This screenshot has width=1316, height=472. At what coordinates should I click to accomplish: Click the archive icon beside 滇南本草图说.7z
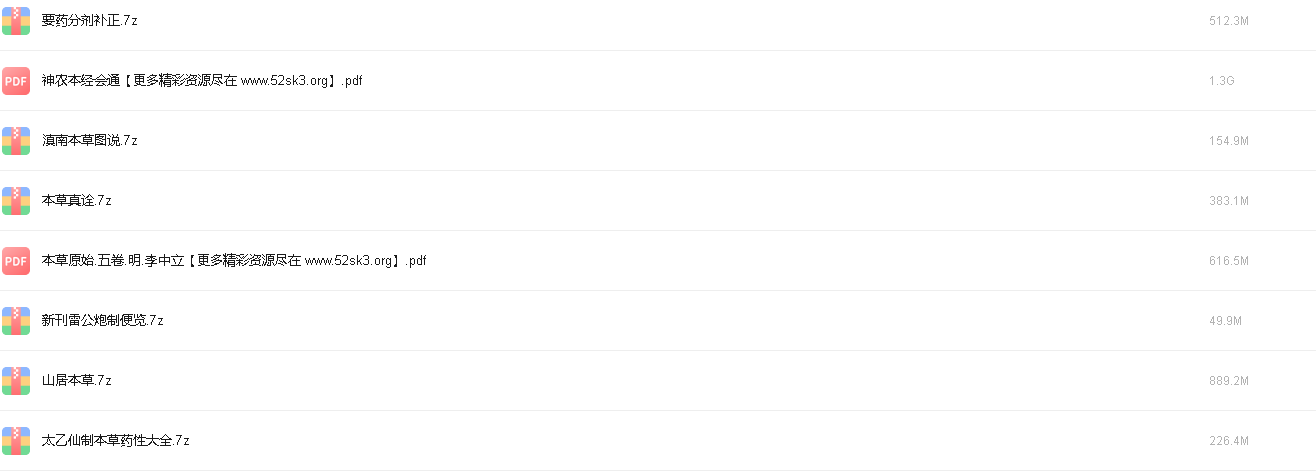16,141
